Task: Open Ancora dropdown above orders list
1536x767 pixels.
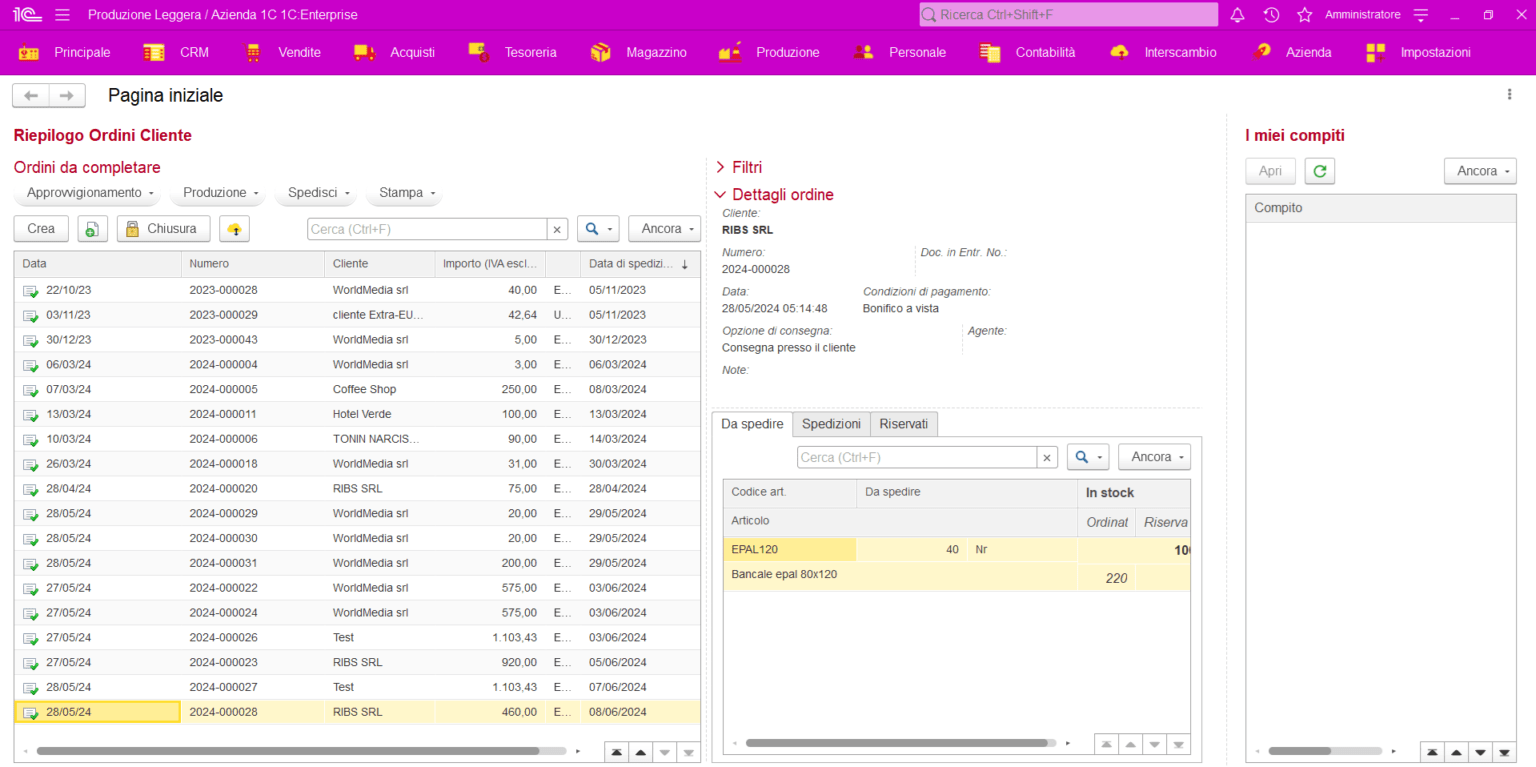Action: 665,229
